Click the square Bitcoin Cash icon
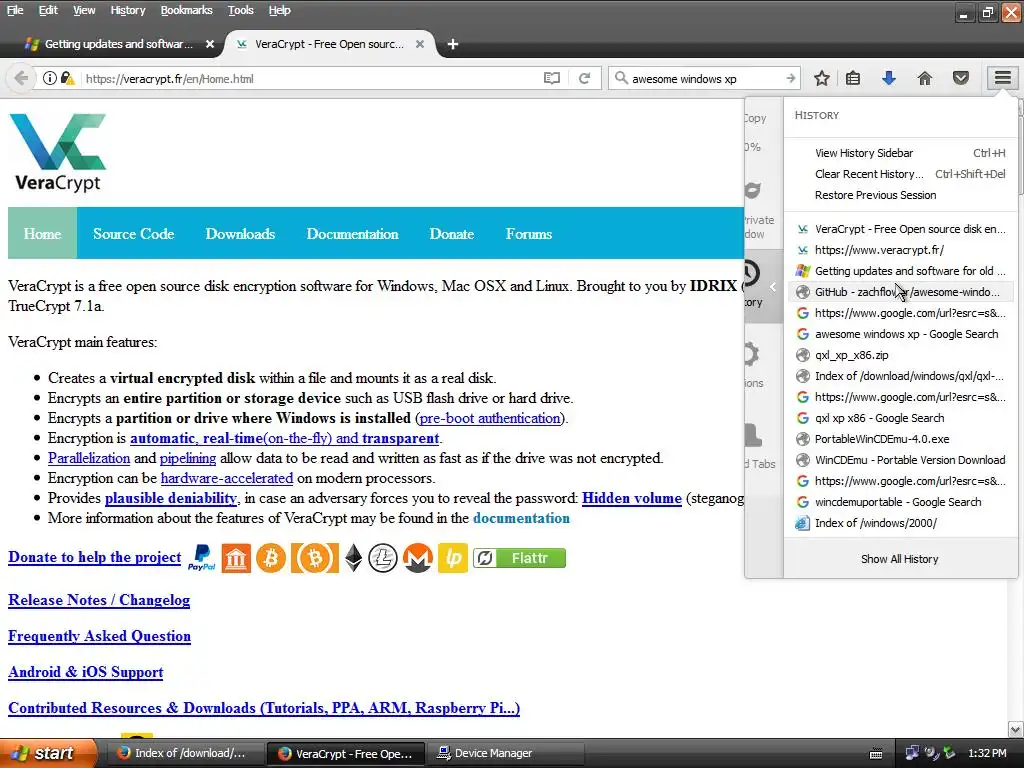The height and width of the screenshot is (768, 1024). point(314,558)
